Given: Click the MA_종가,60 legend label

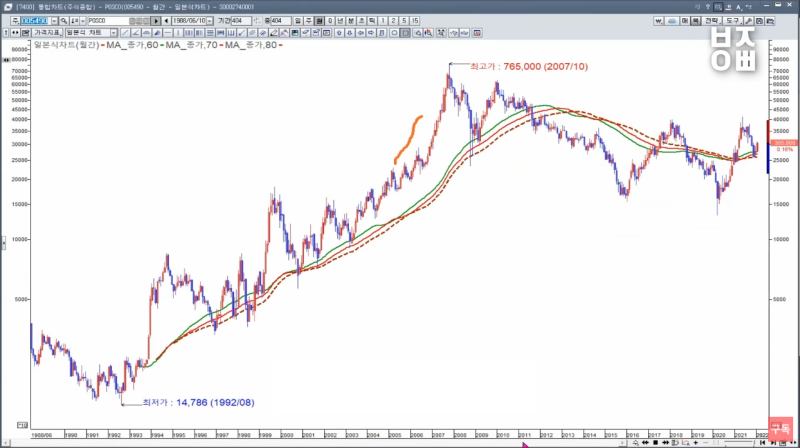Looking at the screenshot, I should click(x=132, y=45).
